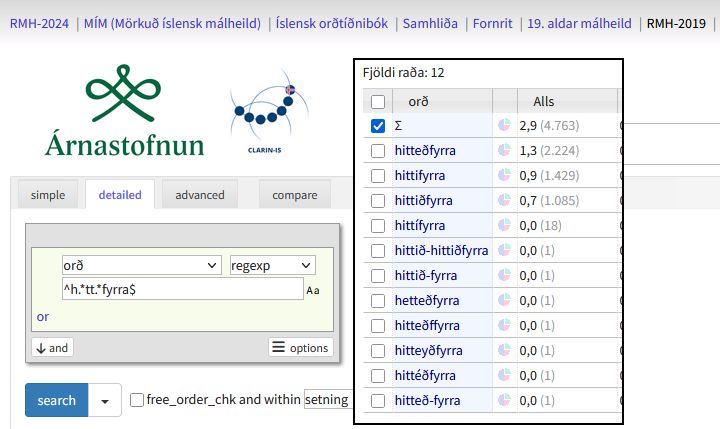Check the hetteðfyrra row checkbox

point(378,301)
